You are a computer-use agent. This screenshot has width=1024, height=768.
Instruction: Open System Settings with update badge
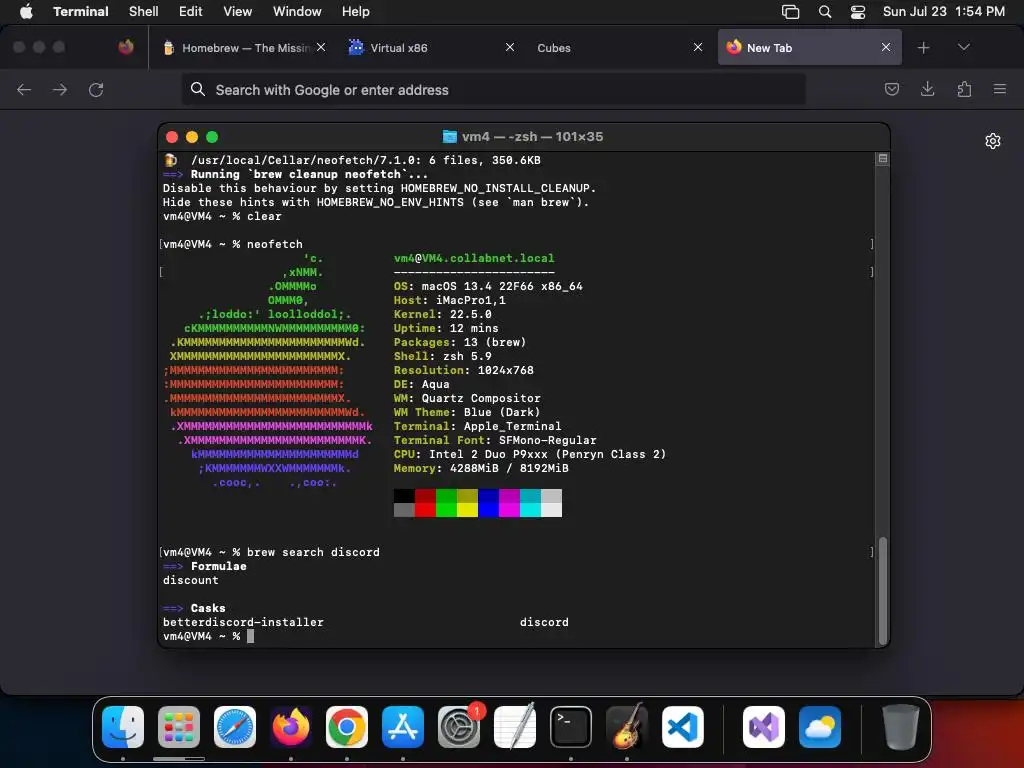(x=459, y=727)
